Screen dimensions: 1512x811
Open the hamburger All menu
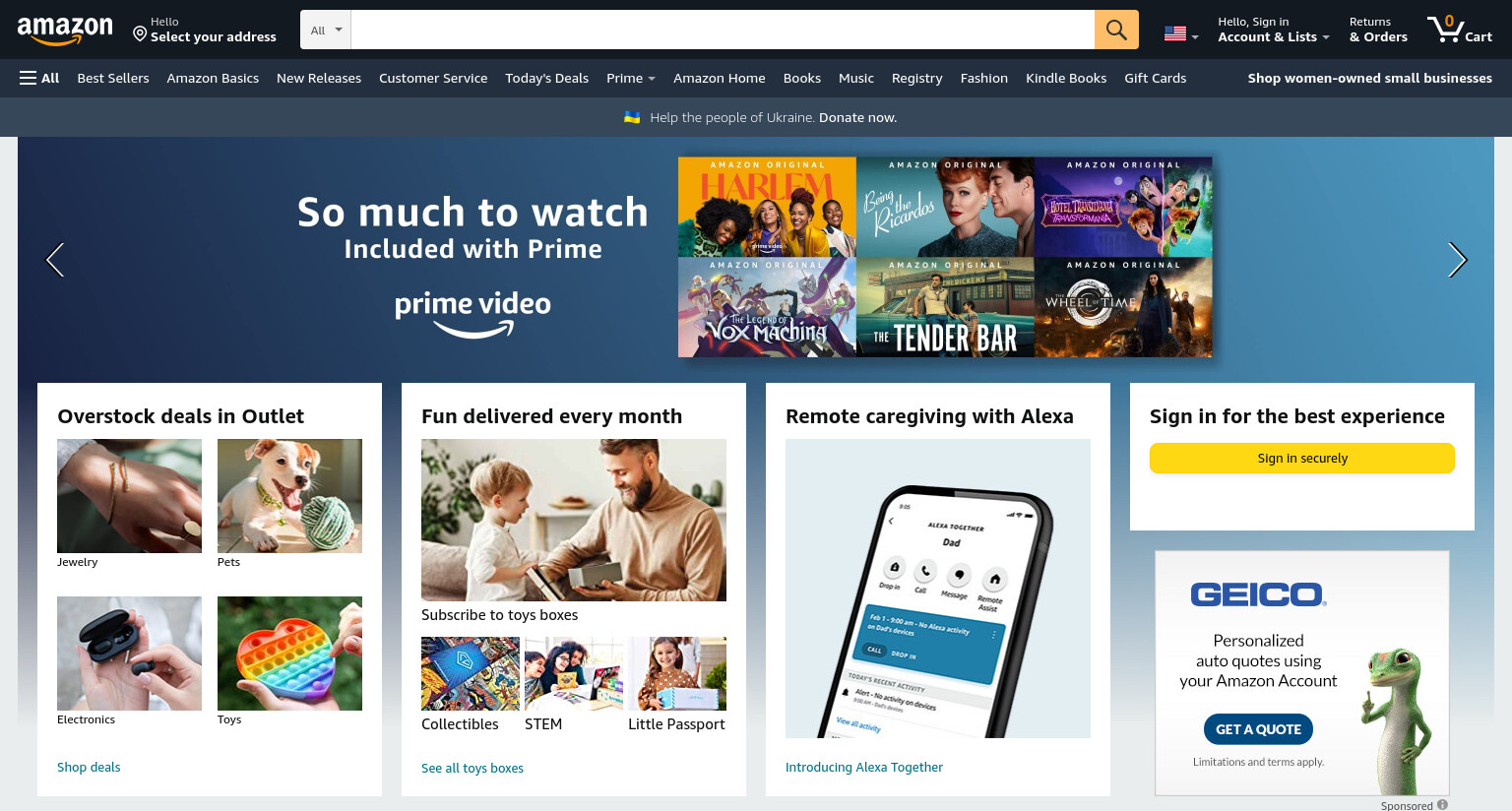[39, 78]
